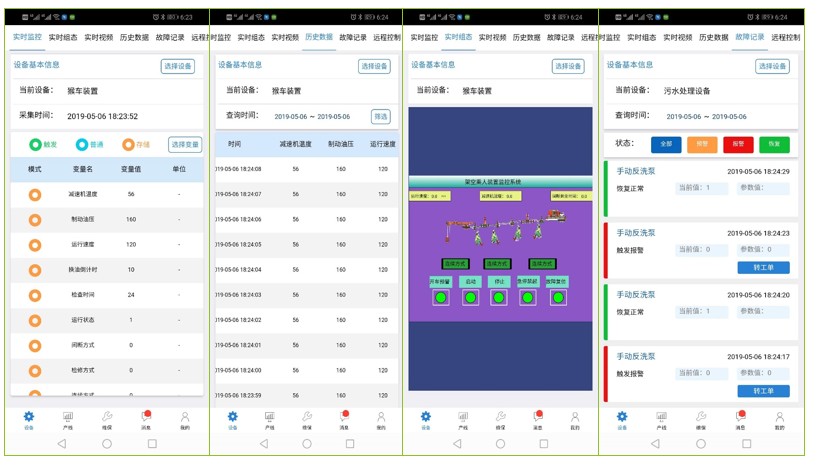Switch to 实时视频 tab on leftmost screen

click(98, 38)
